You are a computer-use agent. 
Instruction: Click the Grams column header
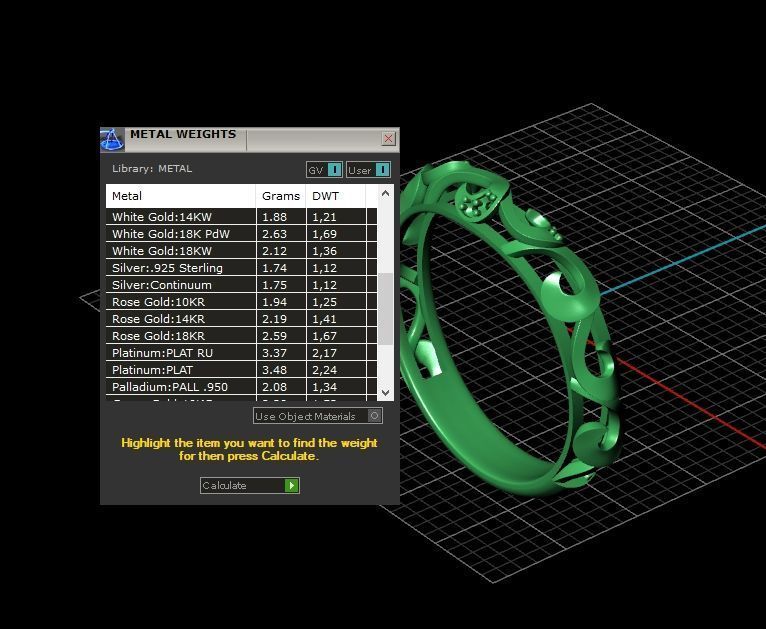[x=281, y=196]
